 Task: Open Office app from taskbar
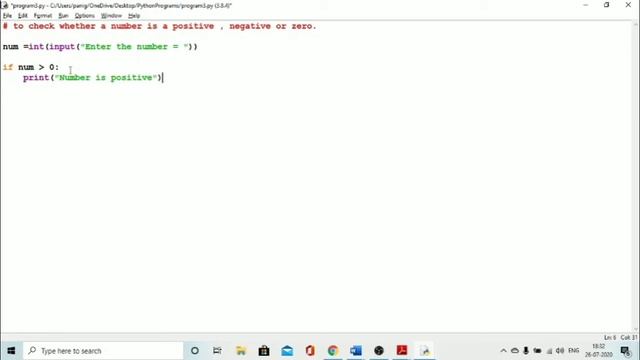pyautogui.click(x=310, y=351)
